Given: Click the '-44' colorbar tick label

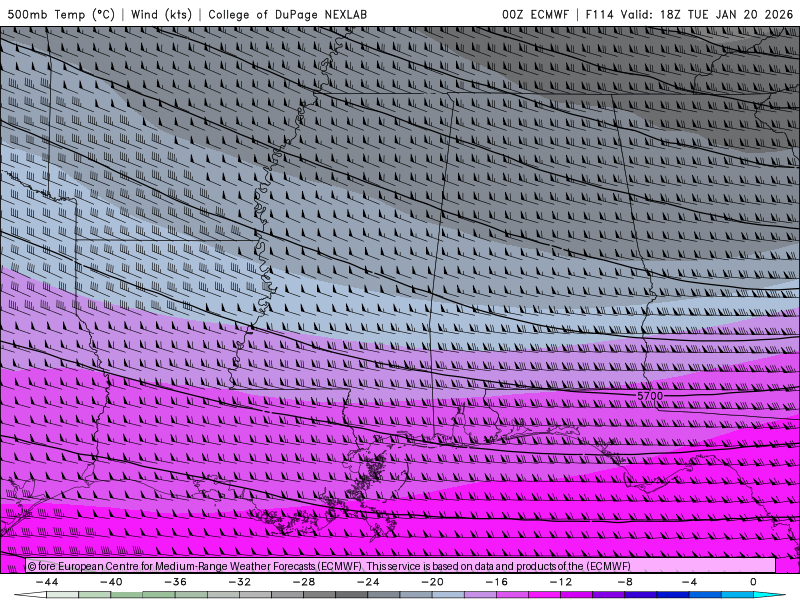Looking at the screenshot, I should (x=47, y=582).
